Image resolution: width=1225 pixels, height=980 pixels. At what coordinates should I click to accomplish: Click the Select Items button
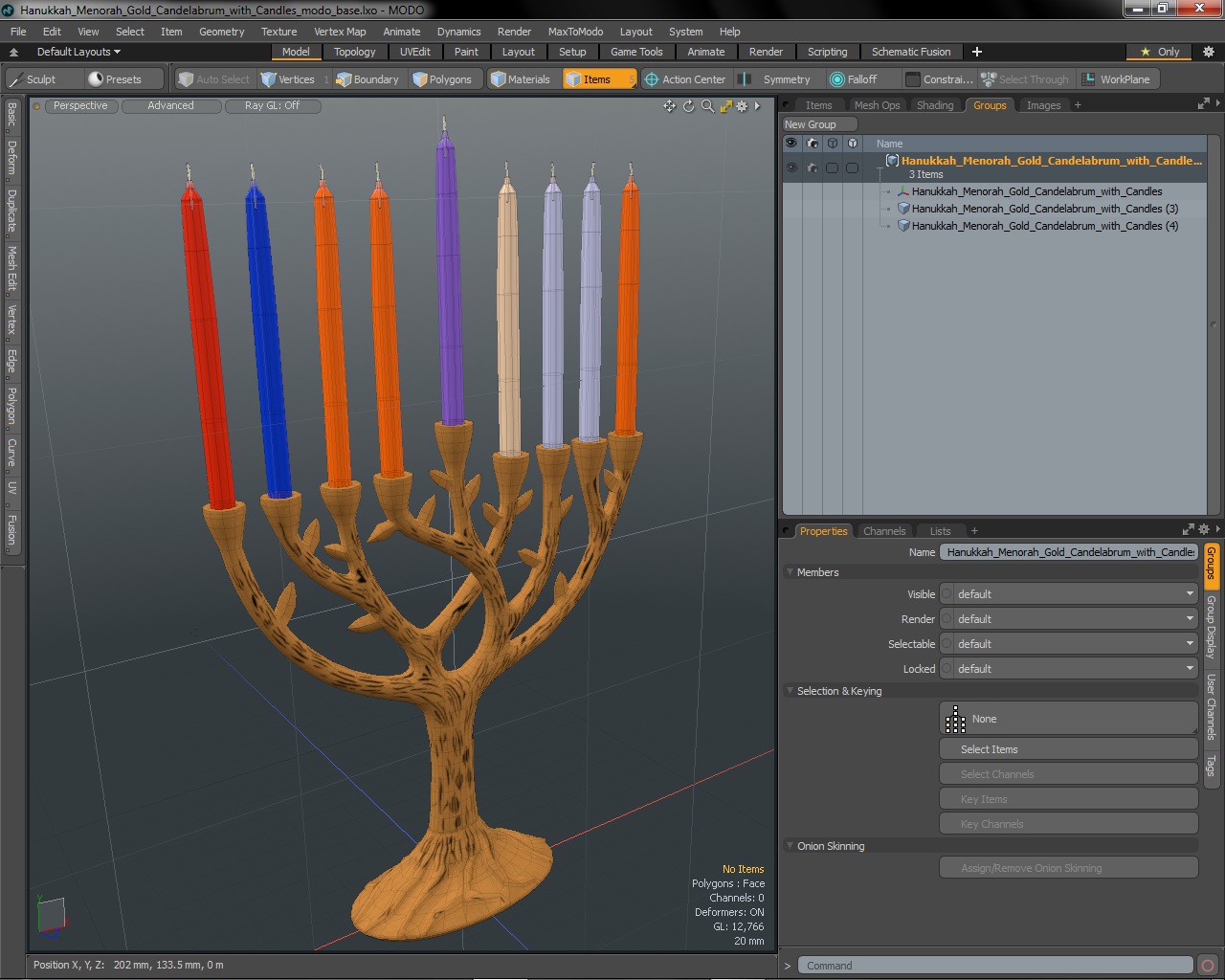tap(1069, 749)
